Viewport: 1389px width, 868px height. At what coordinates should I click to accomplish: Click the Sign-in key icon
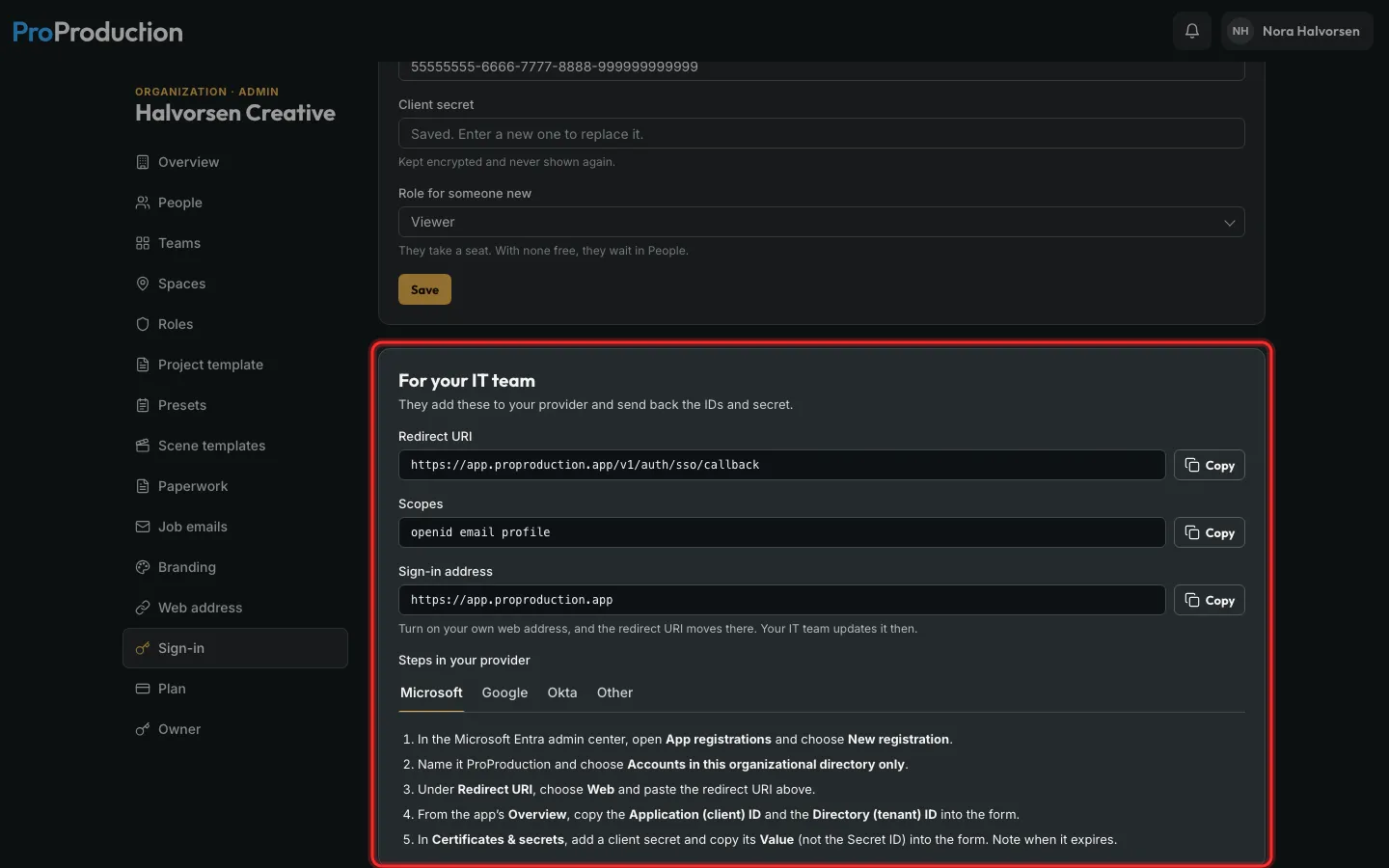tap(143, 648)
